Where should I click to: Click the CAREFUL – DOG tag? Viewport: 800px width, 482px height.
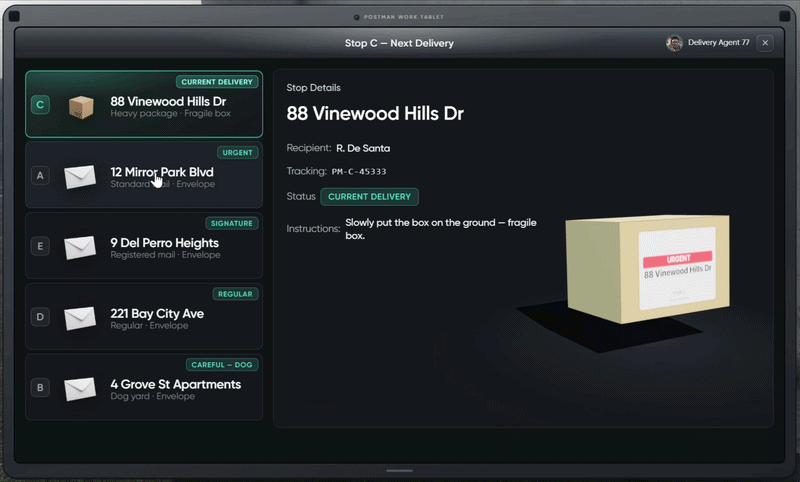coord(222,365)
